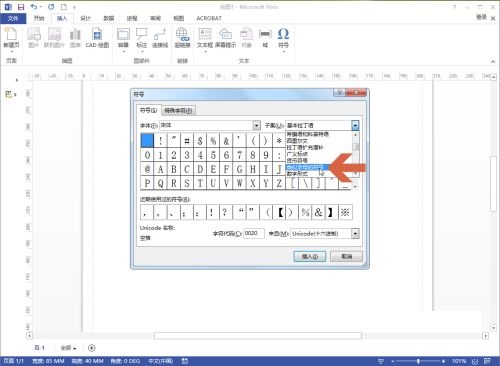The image size is (500, 366).
Task: Expand the Symbol ribbon button dropdown arrow
Action: pyautogui.click(x=283, y=52)
